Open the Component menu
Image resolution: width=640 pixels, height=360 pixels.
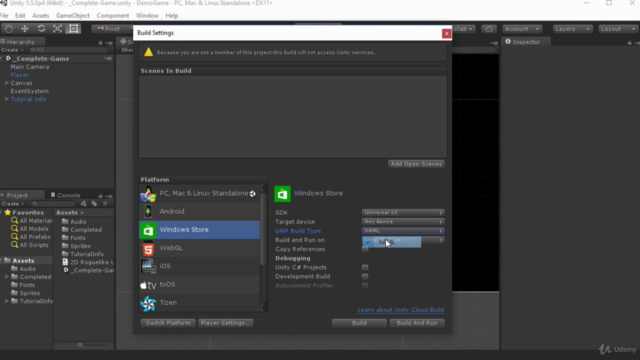(x=113, y=16)
